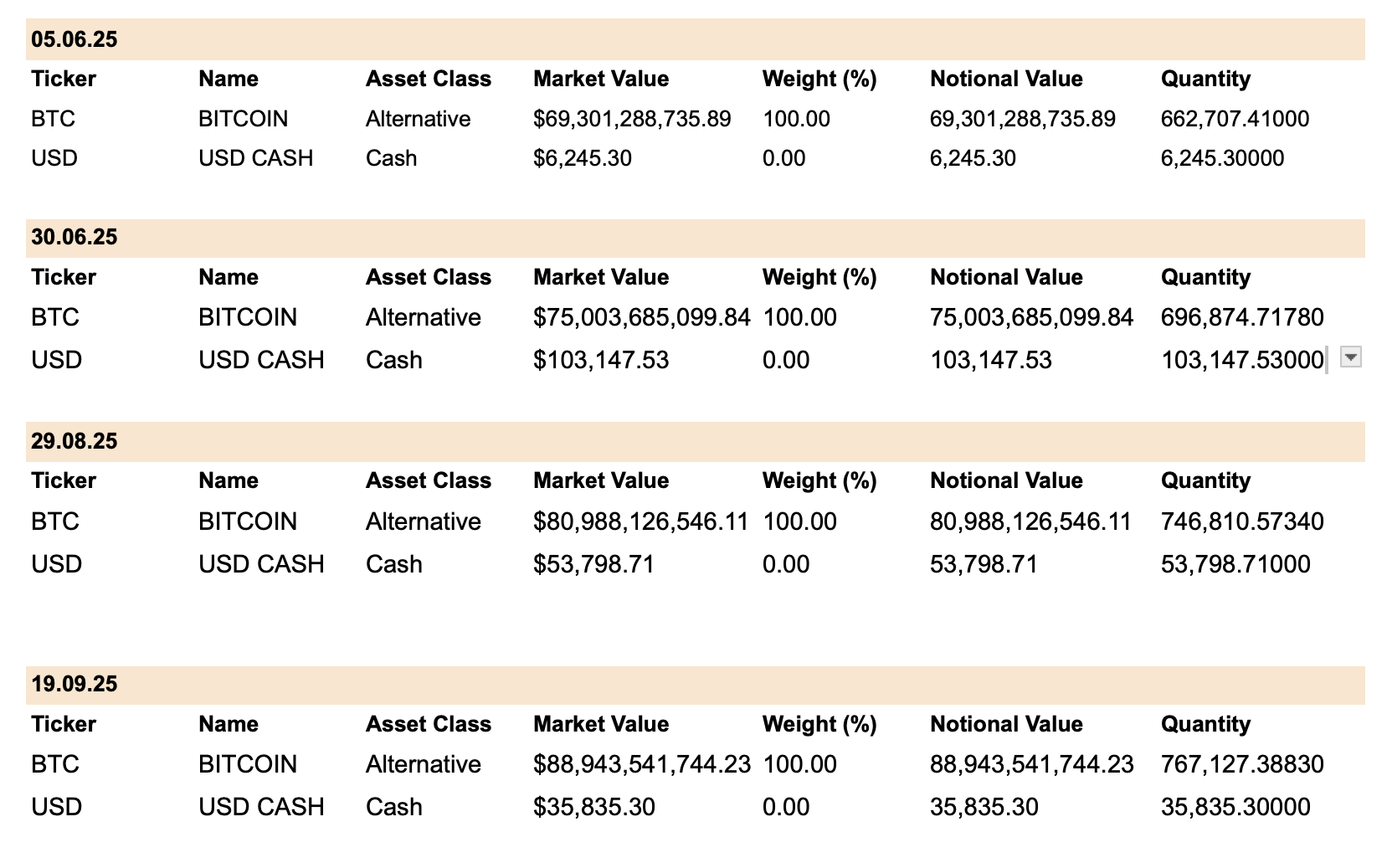Click the 35,835.30000 quantity cell
The width and height of the screenshot is (1392, 868).
point(1235,807)
